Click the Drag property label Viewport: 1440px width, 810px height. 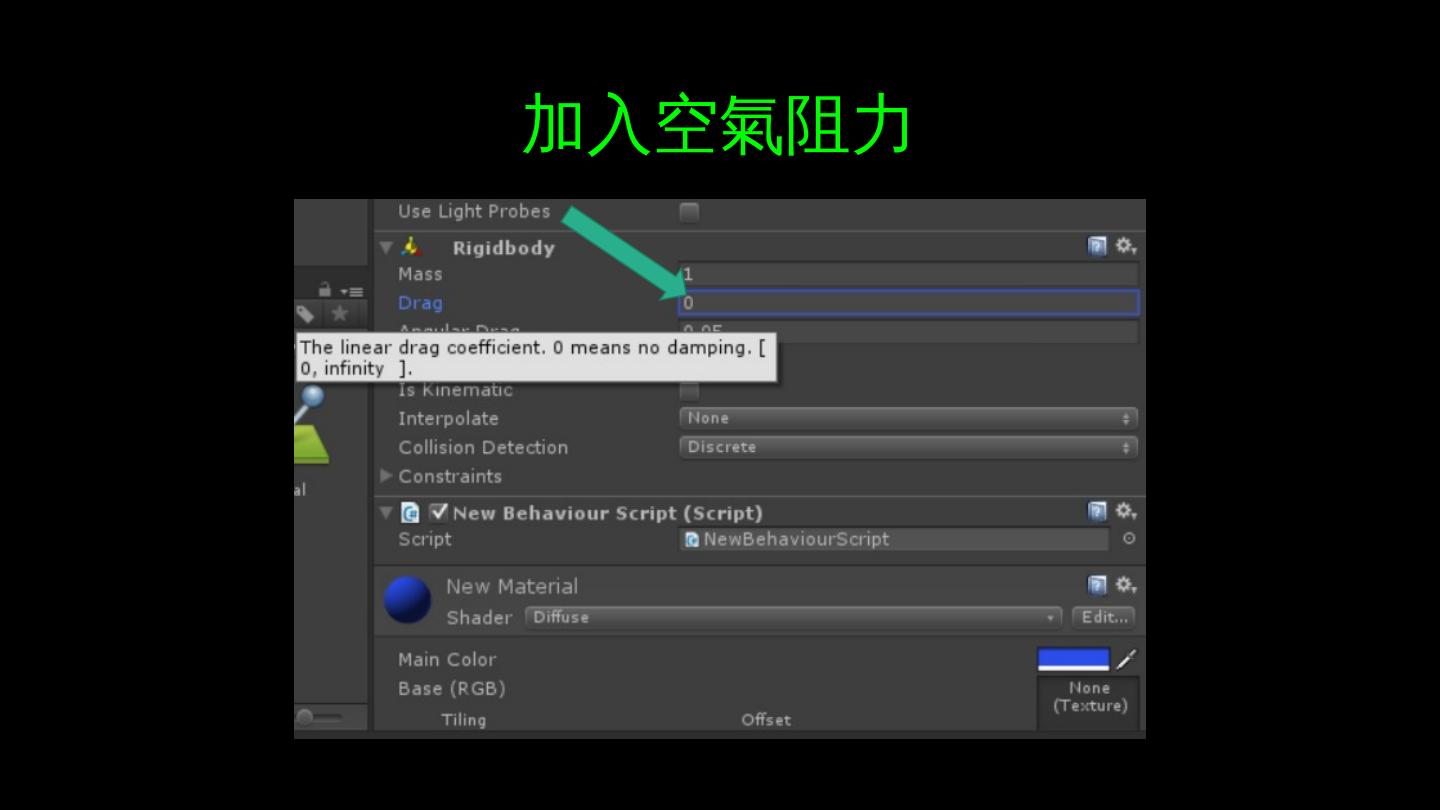tap(420, 303)
